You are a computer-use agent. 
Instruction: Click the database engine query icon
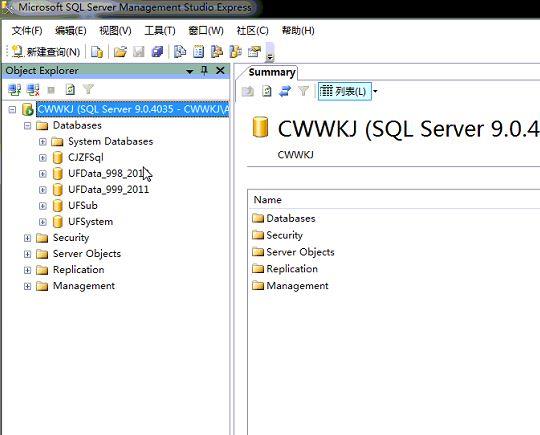pos(97,52)
